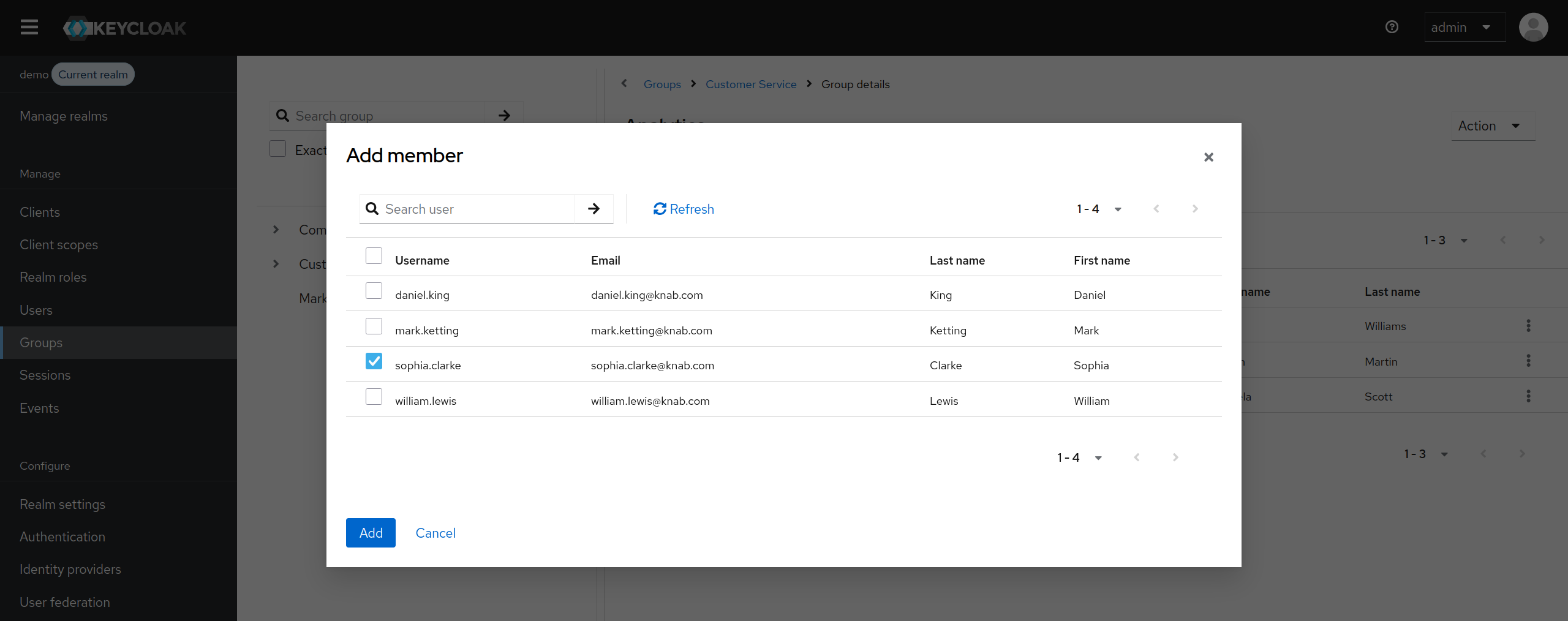Click the Refresh icon in Add member
This screenshot has height=621, width=1568.
[660, 209]
